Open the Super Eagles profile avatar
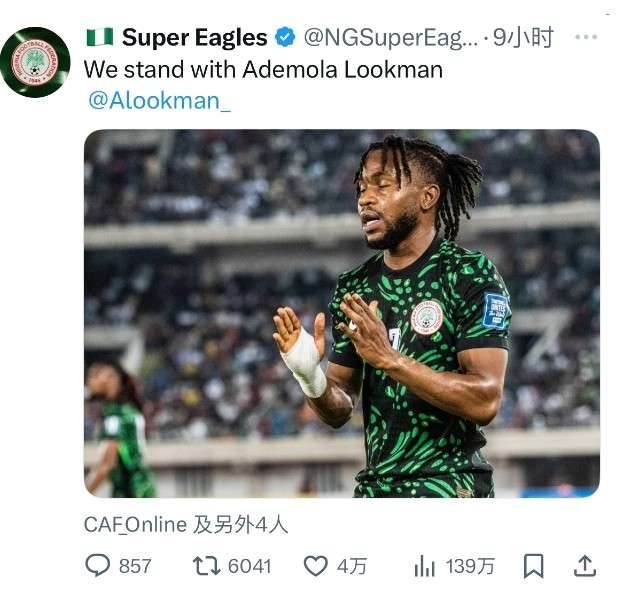Image resolution: width=631 pixels, height=592 pixels. click(35, 62)
